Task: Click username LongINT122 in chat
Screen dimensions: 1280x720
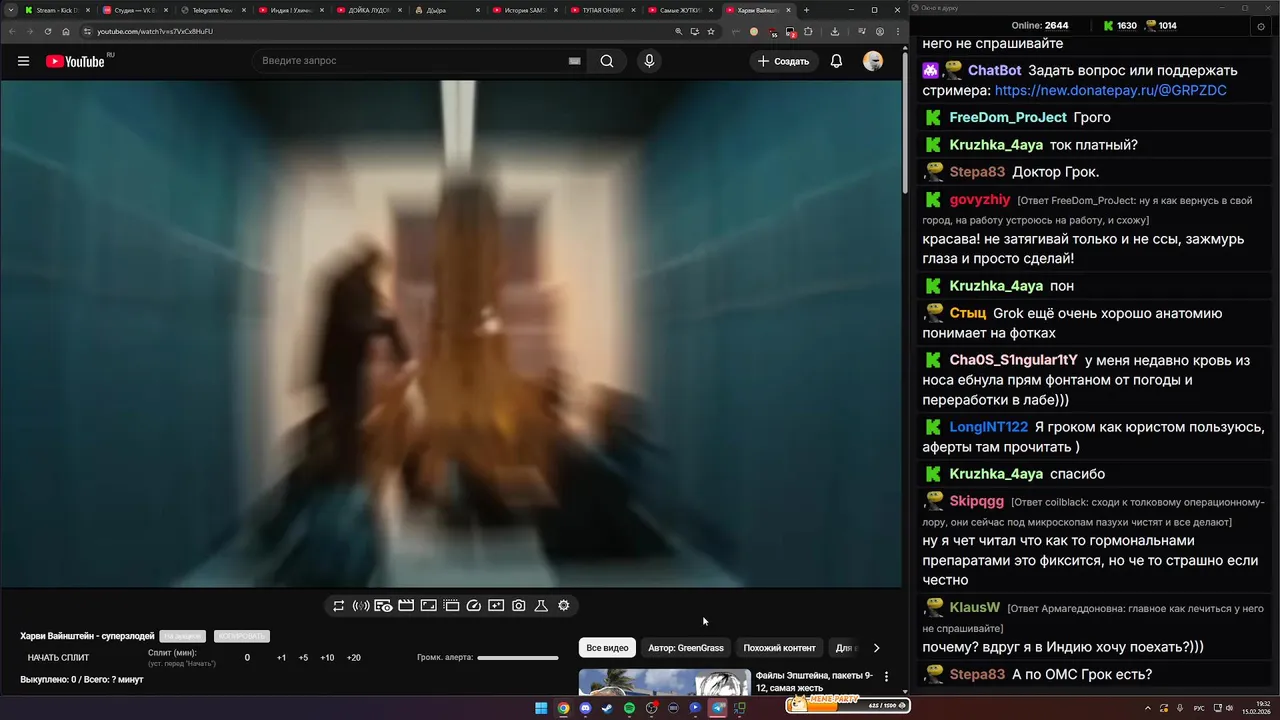Action: coord(988,427)
